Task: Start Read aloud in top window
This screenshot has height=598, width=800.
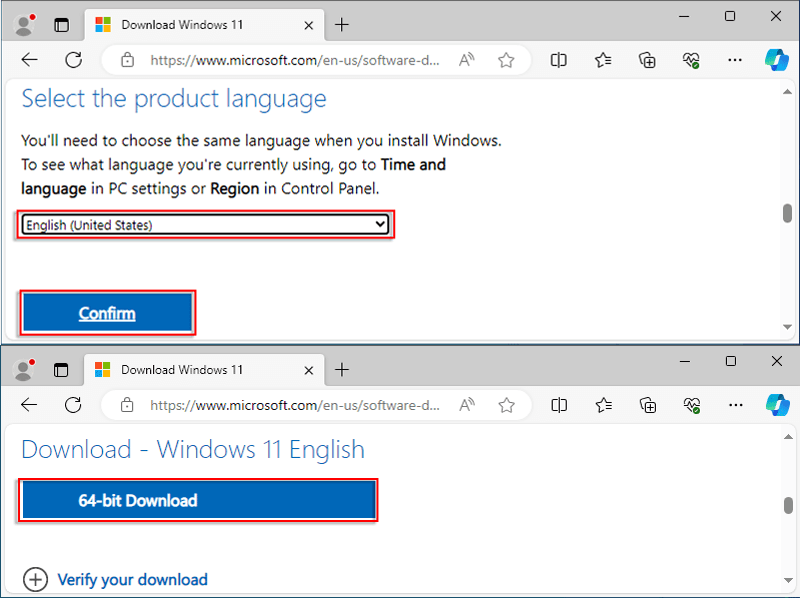Action: (466, 60)
